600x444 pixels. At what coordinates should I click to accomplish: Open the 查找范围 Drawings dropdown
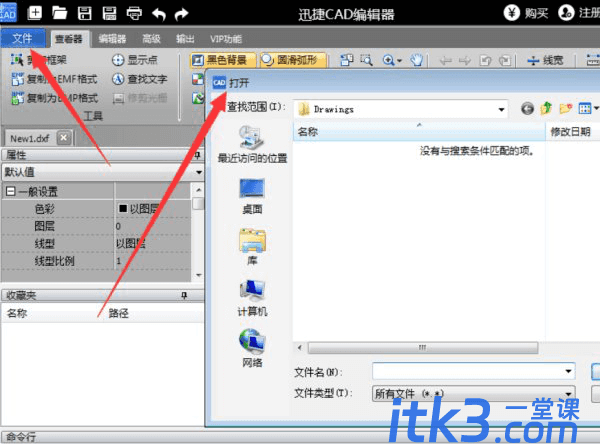click(x=501, y=109)
